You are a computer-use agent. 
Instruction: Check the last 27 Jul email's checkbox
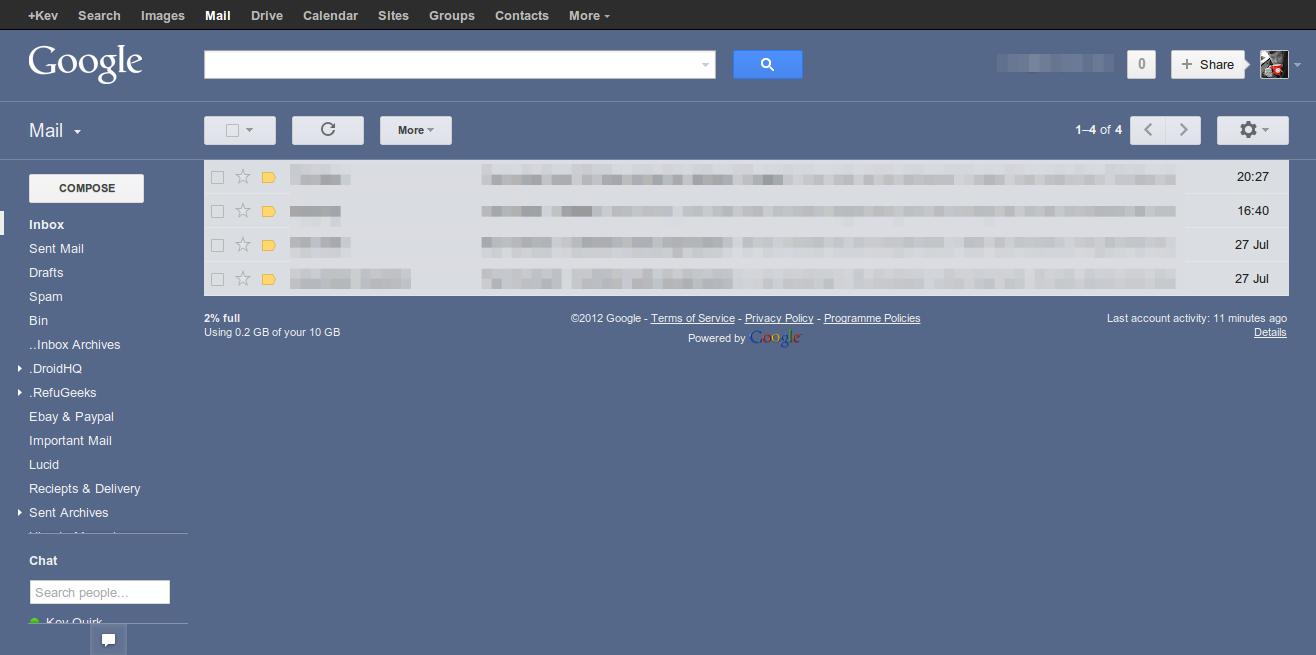pos(217,279)
